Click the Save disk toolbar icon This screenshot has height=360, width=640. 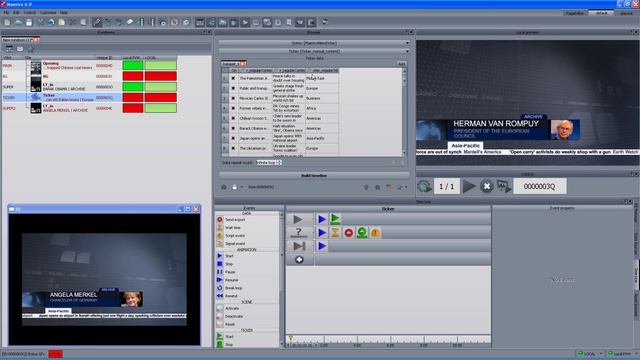[29, 22]
